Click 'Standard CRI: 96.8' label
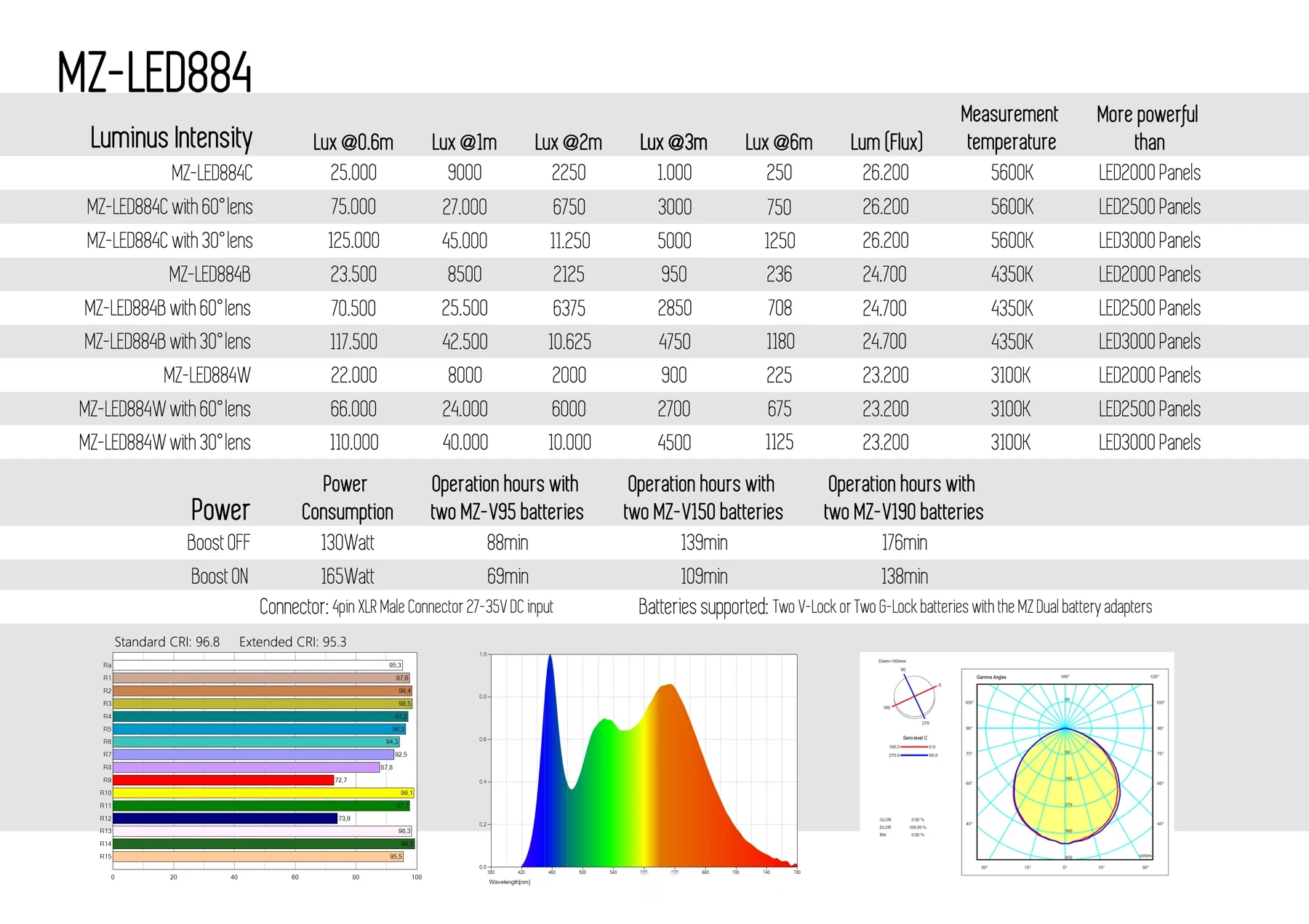This screenshot has width=1309, height=924. tap(167, 642)
